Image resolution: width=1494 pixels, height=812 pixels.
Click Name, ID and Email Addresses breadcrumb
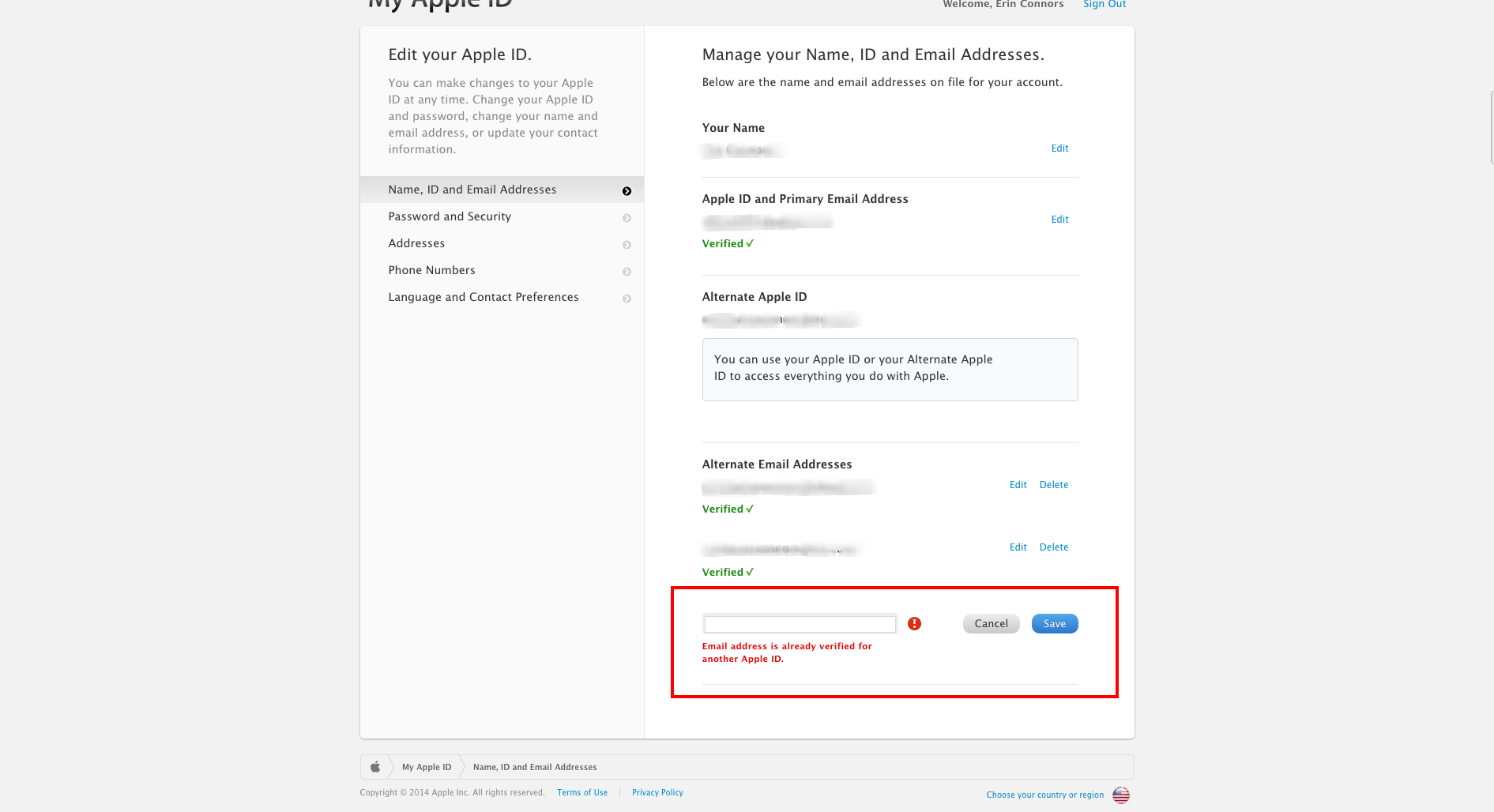535,767
